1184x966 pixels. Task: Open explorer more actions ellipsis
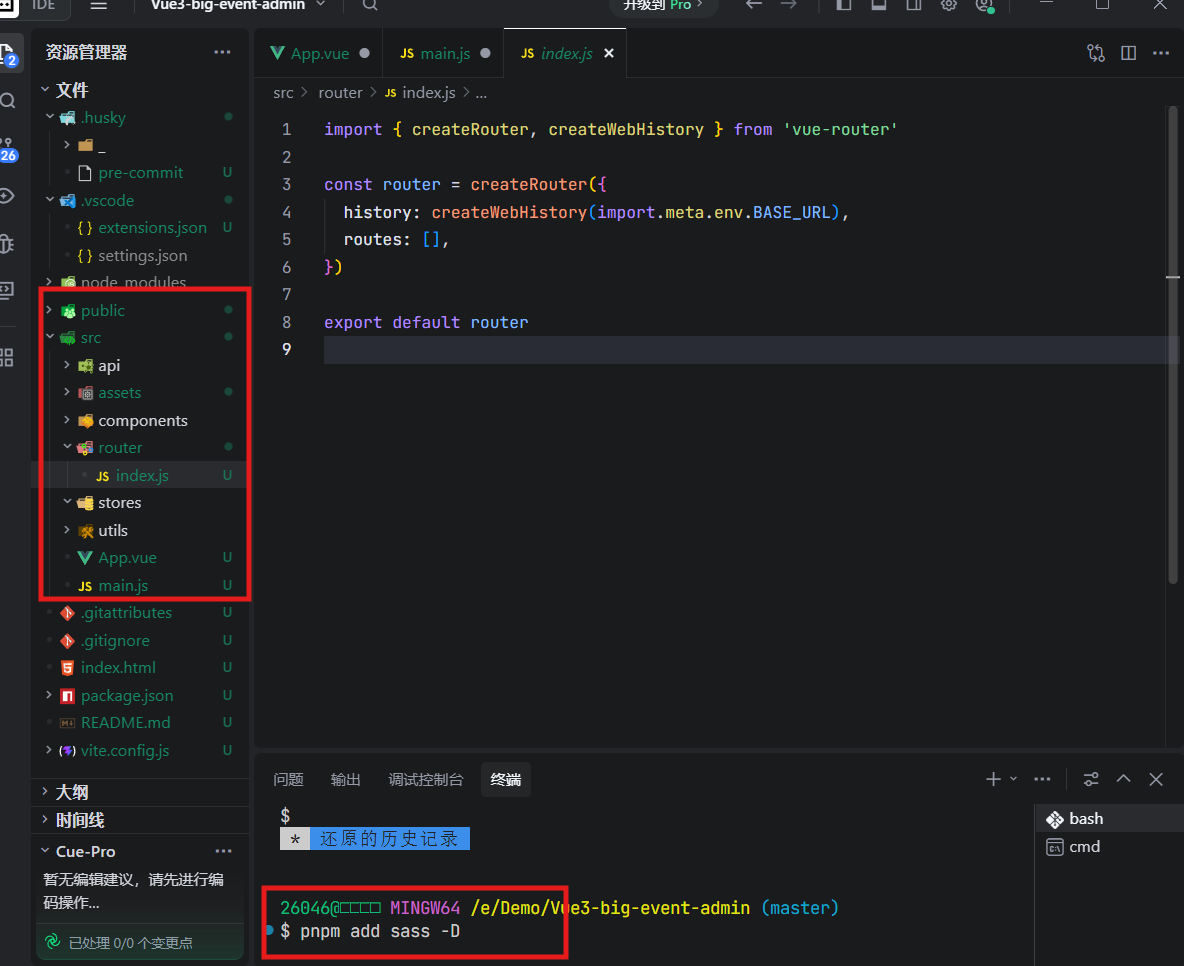[x=222, y=52]
